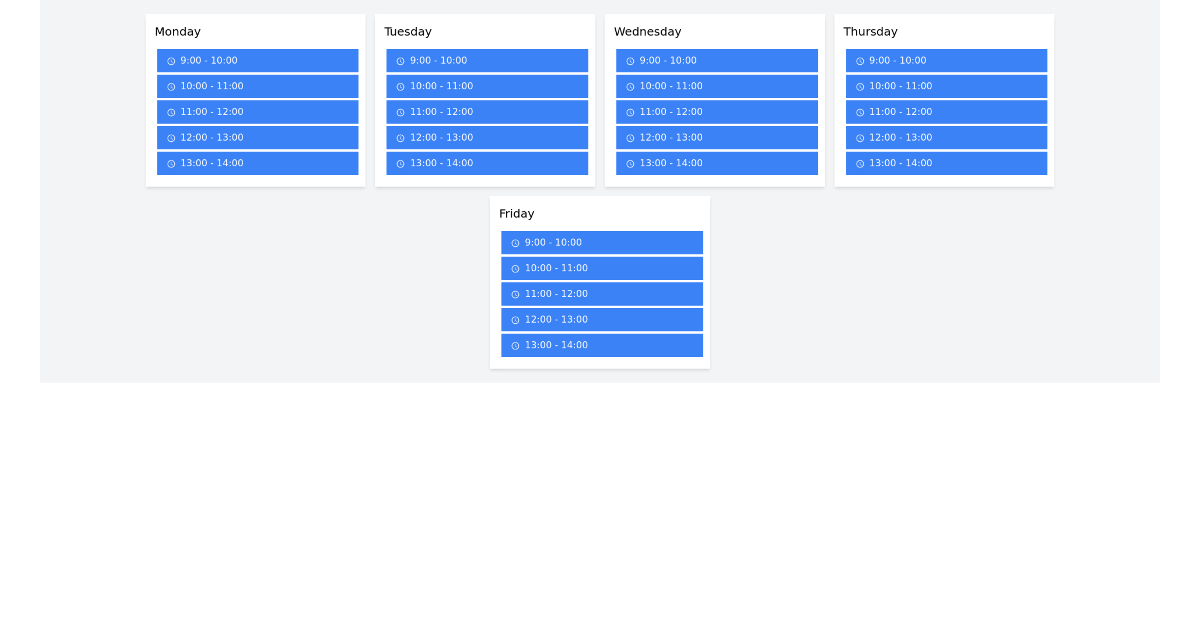Select Thursday's 9:00 - 10:00 slot
1200x630 pixels.
point(946,60)
